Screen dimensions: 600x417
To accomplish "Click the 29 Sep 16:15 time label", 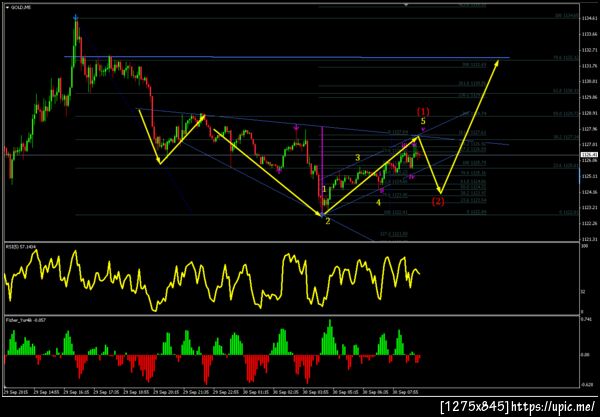I will 76,392.
